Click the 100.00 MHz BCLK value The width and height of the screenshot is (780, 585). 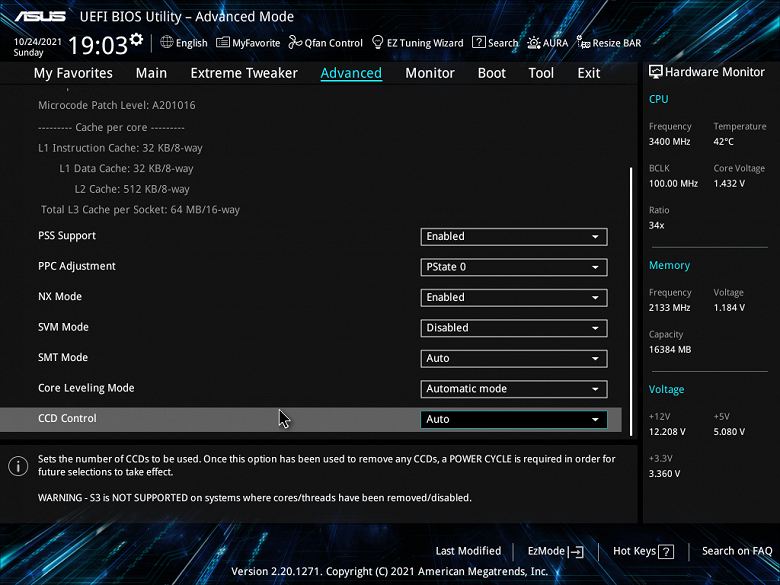pyautogui.click(x=673, y=184)
